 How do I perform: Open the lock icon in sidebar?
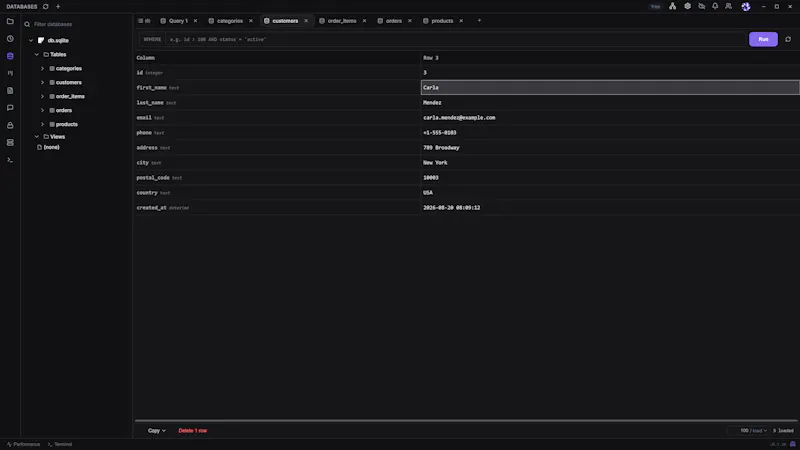10,126
